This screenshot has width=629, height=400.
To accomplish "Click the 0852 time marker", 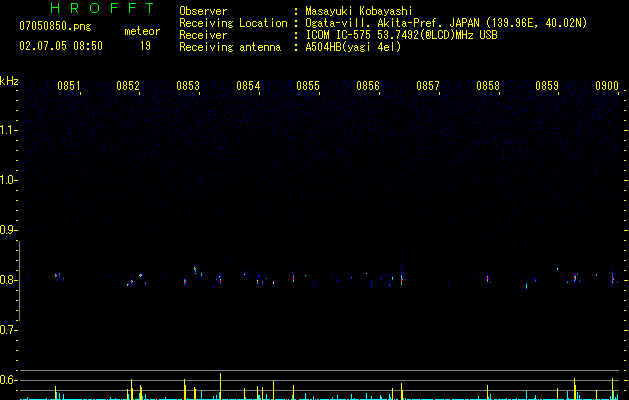I will (x=128, y=85).
